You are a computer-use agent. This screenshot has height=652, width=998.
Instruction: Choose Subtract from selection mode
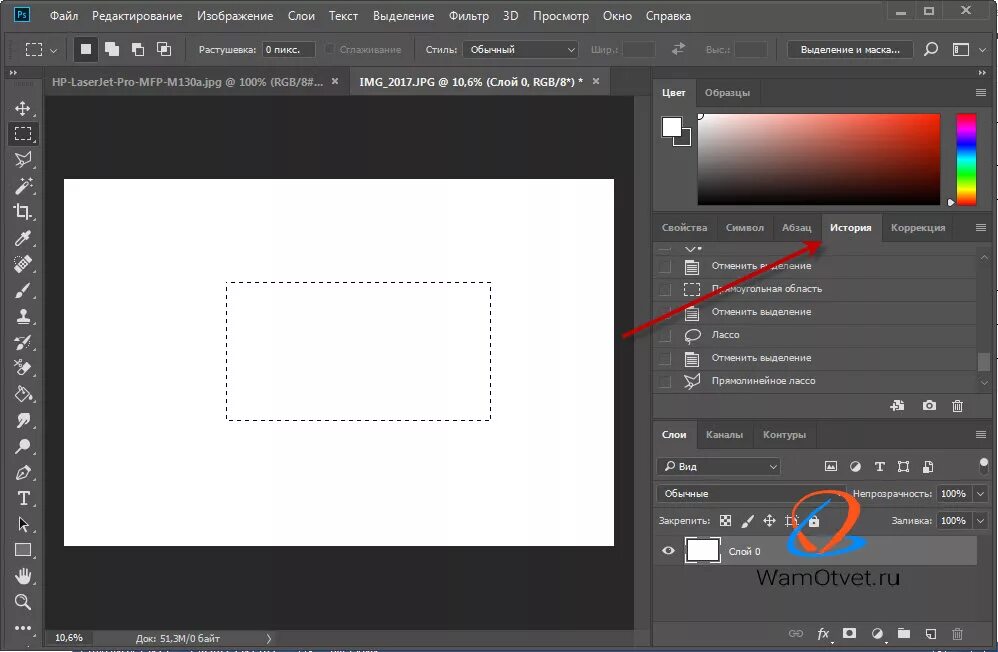[137, 50]
